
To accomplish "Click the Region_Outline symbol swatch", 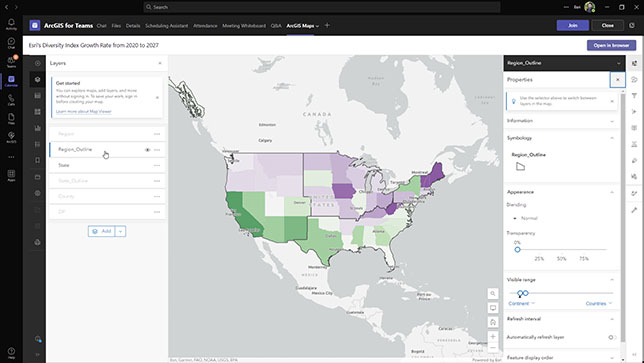I will pyautogui.click(x=520, y=166).
